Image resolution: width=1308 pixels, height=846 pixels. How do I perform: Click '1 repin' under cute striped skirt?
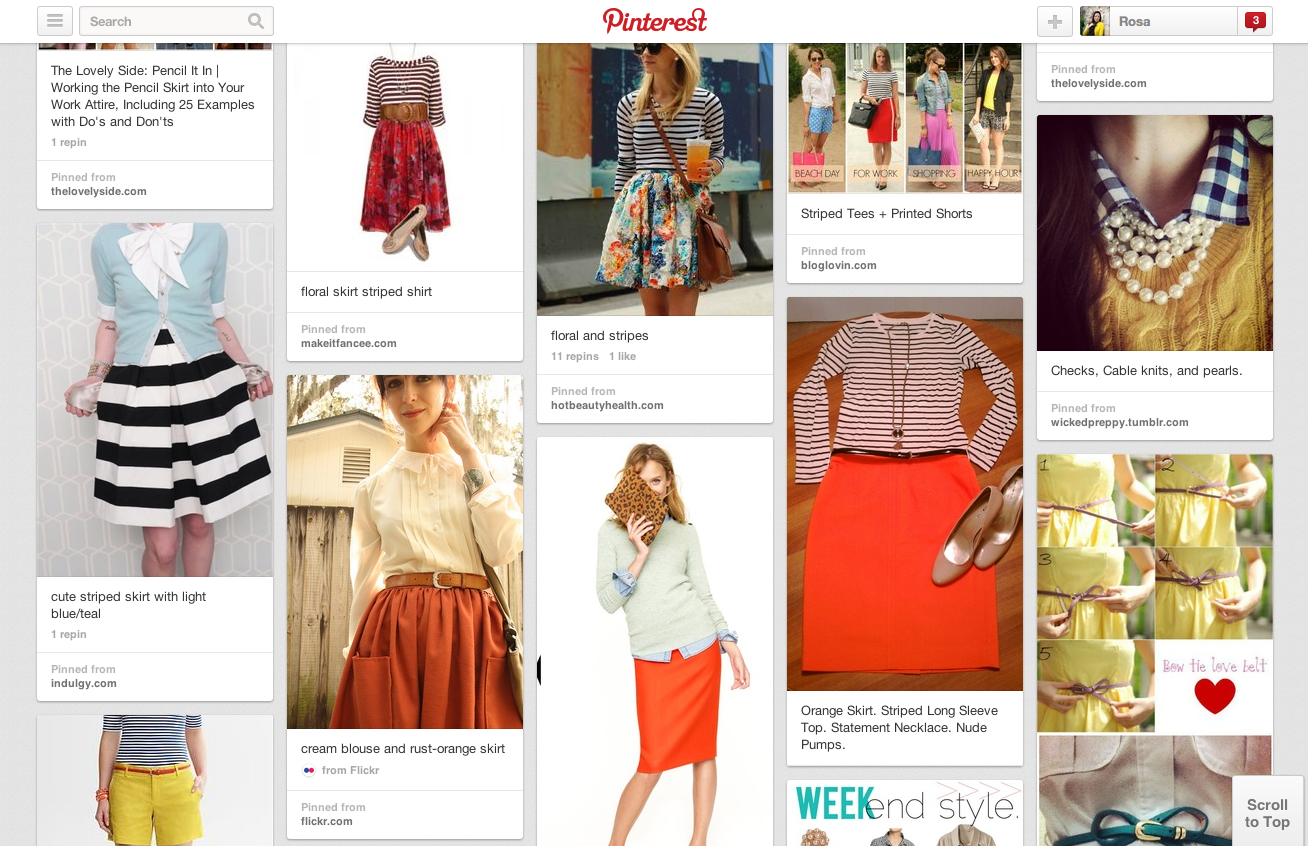pos(69,634)
